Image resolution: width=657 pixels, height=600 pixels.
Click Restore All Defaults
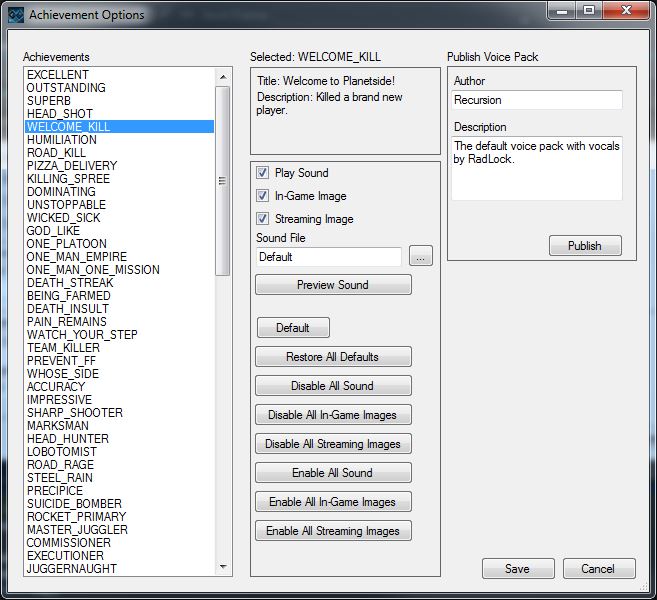point(332,357)
